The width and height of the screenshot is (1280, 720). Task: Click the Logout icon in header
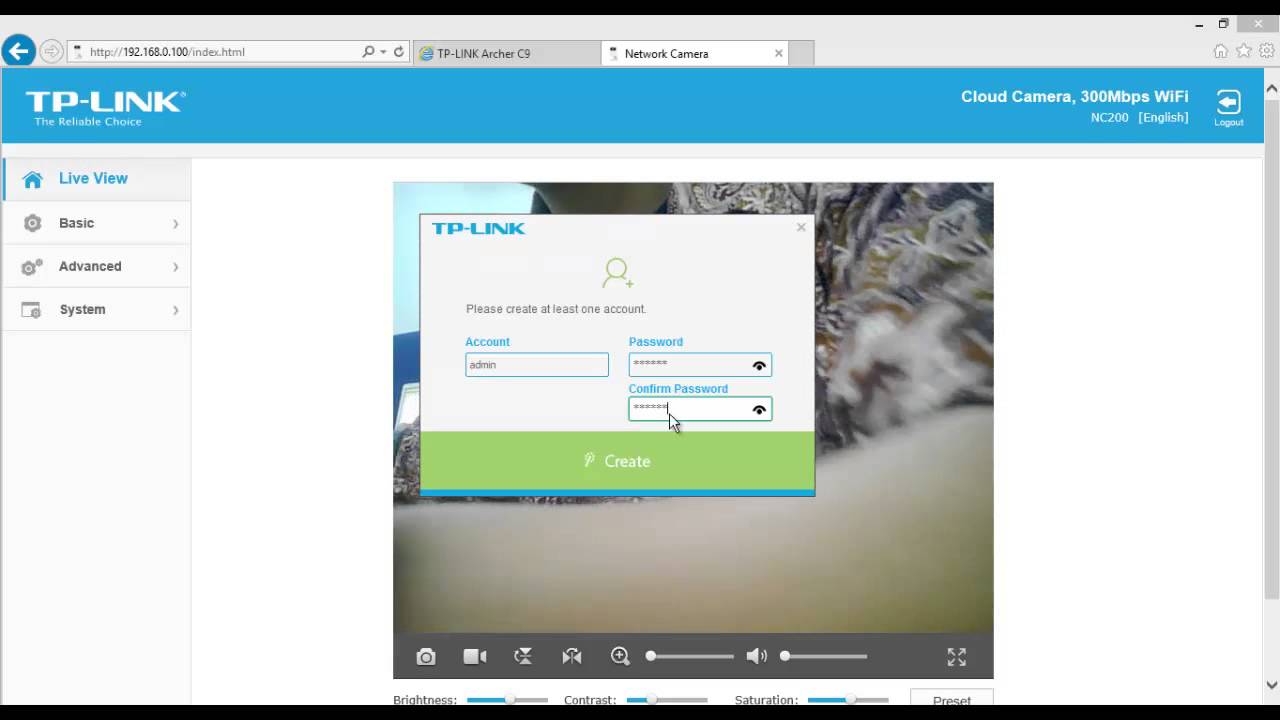[1228, 108]
